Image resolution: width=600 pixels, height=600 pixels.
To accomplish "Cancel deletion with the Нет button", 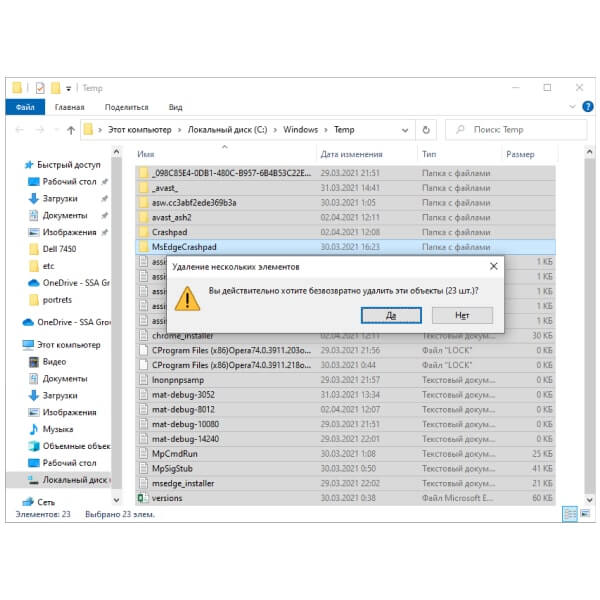I will (462, 315).
